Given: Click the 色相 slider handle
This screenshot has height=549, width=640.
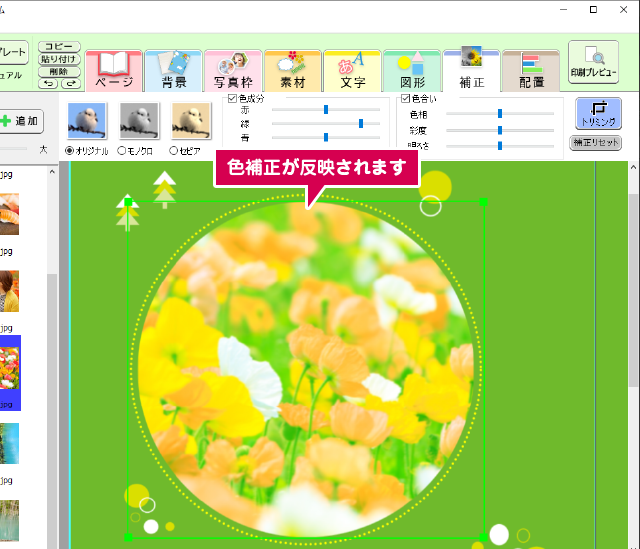Looking at the screenshot, I should point(500,113).
